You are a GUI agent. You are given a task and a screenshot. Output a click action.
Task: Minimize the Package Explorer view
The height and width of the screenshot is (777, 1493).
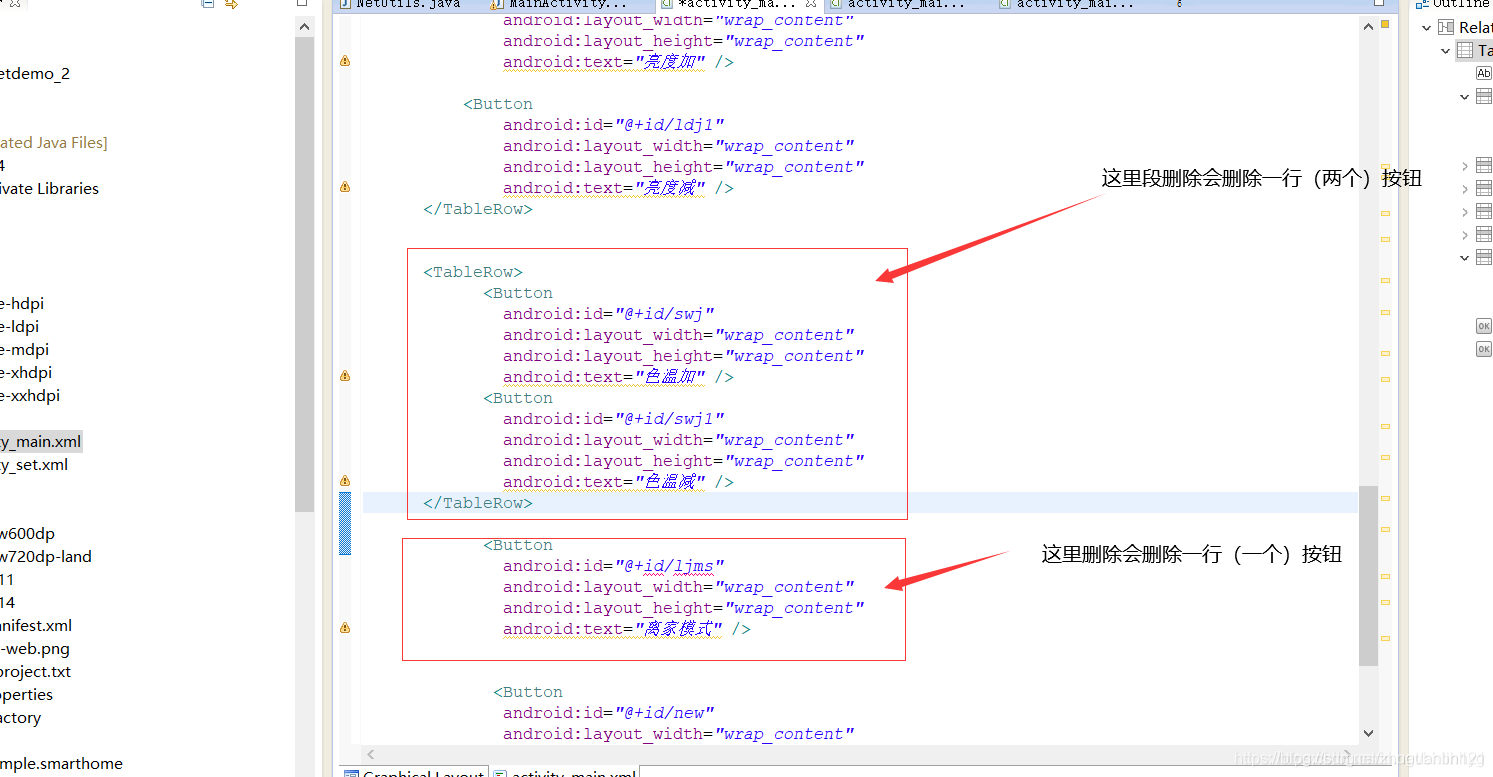pyautogui.click(x=303, y=4)
